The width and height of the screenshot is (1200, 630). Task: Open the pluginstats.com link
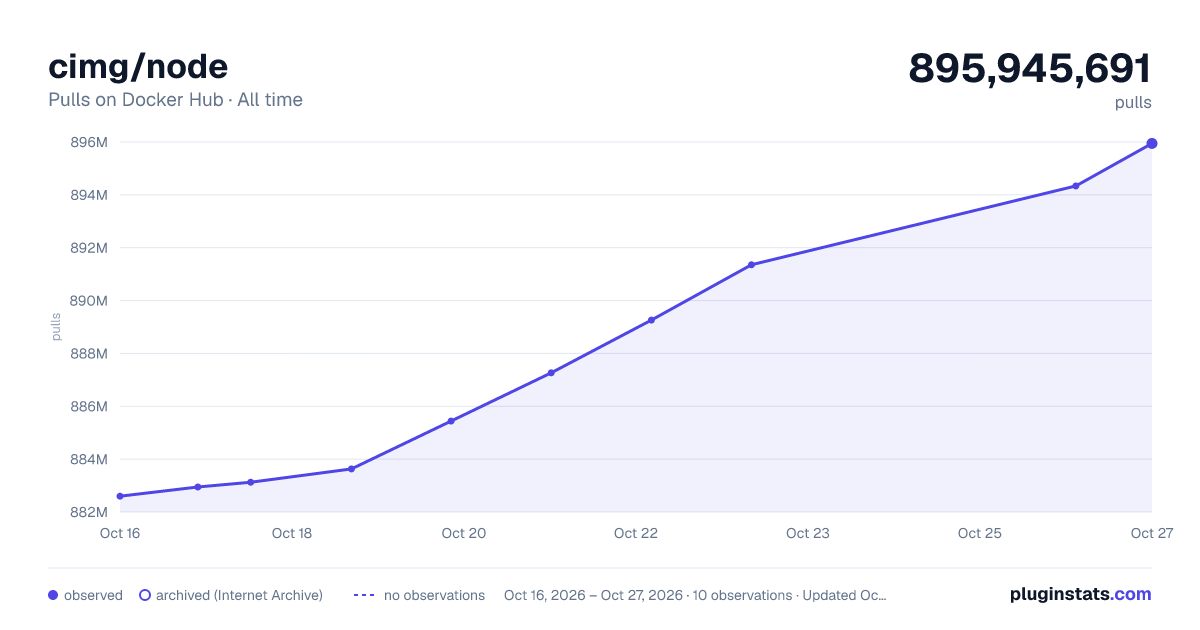(x=1080, y=594)
